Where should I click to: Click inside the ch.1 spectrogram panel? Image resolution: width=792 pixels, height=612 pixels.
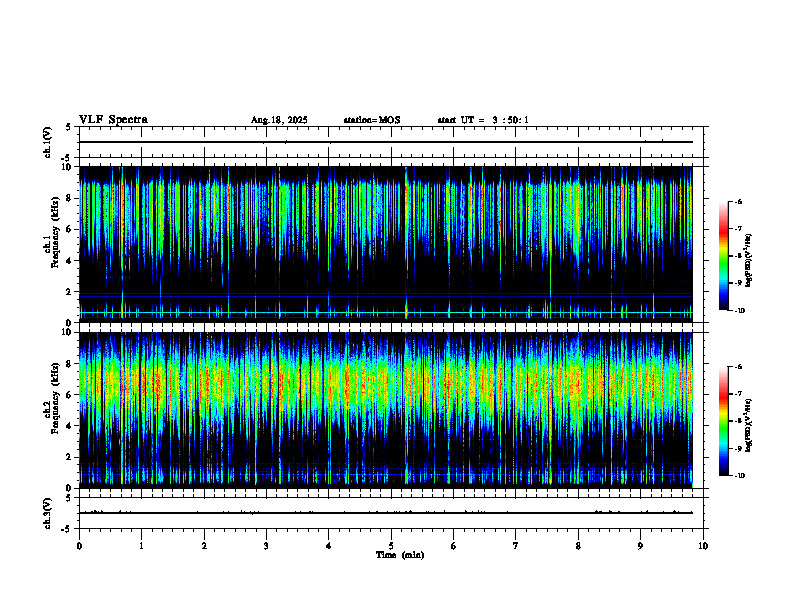[385, 244]
